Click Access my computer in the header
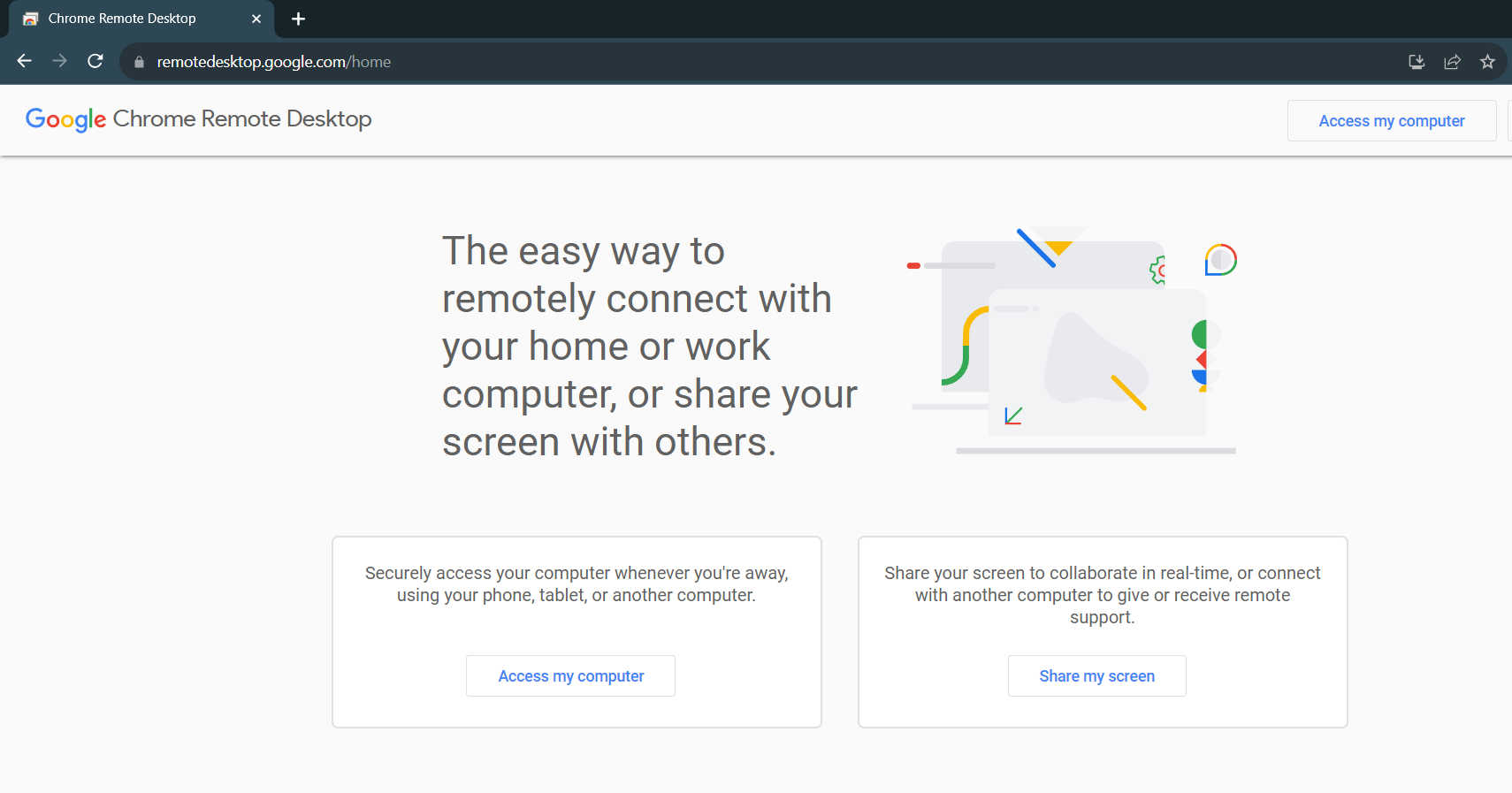The height and width of the screenshot is (793, 1512). 1392,121
